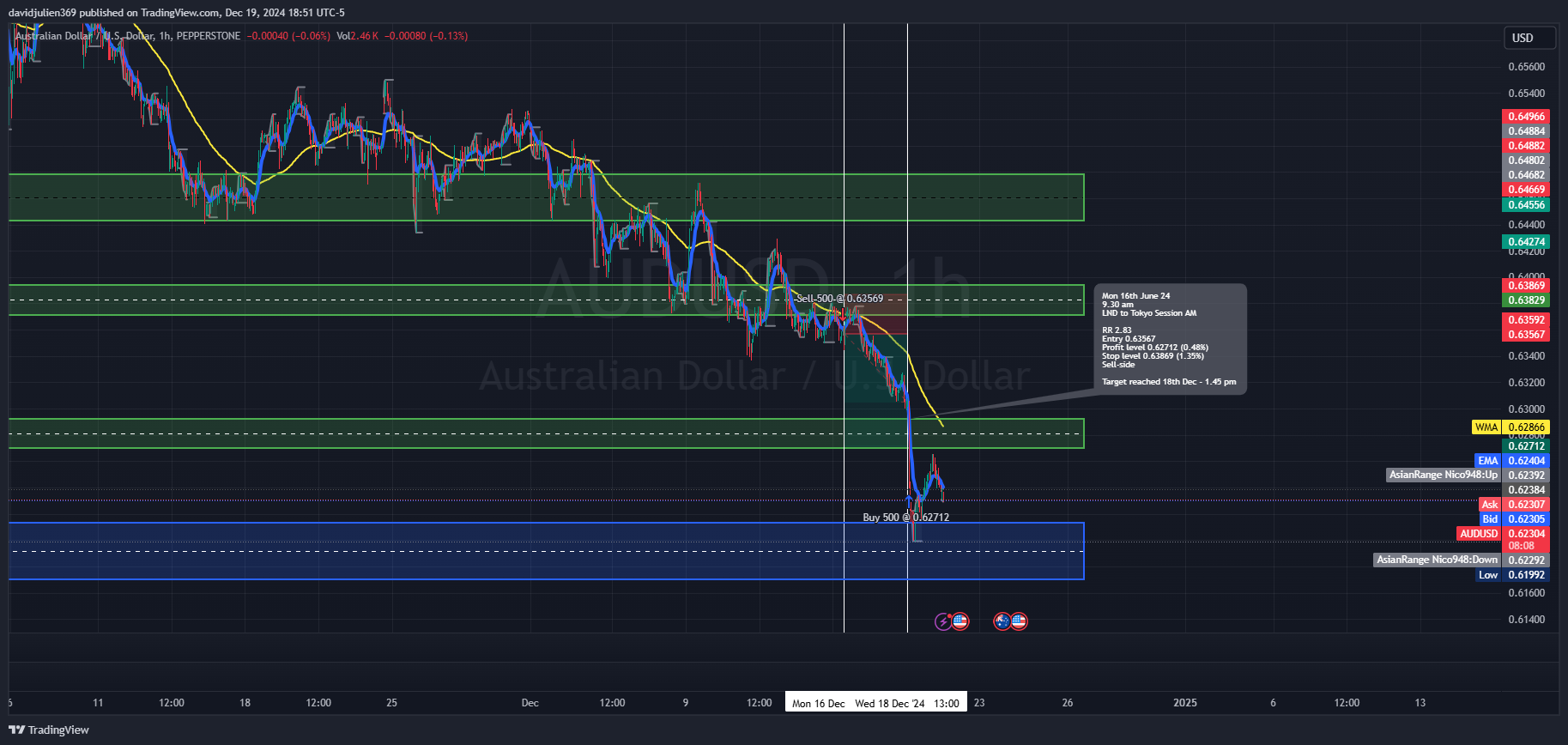1568x745 pixels.
Task: Click the US flag beside the lightning icon
Action: pos(960,621)
